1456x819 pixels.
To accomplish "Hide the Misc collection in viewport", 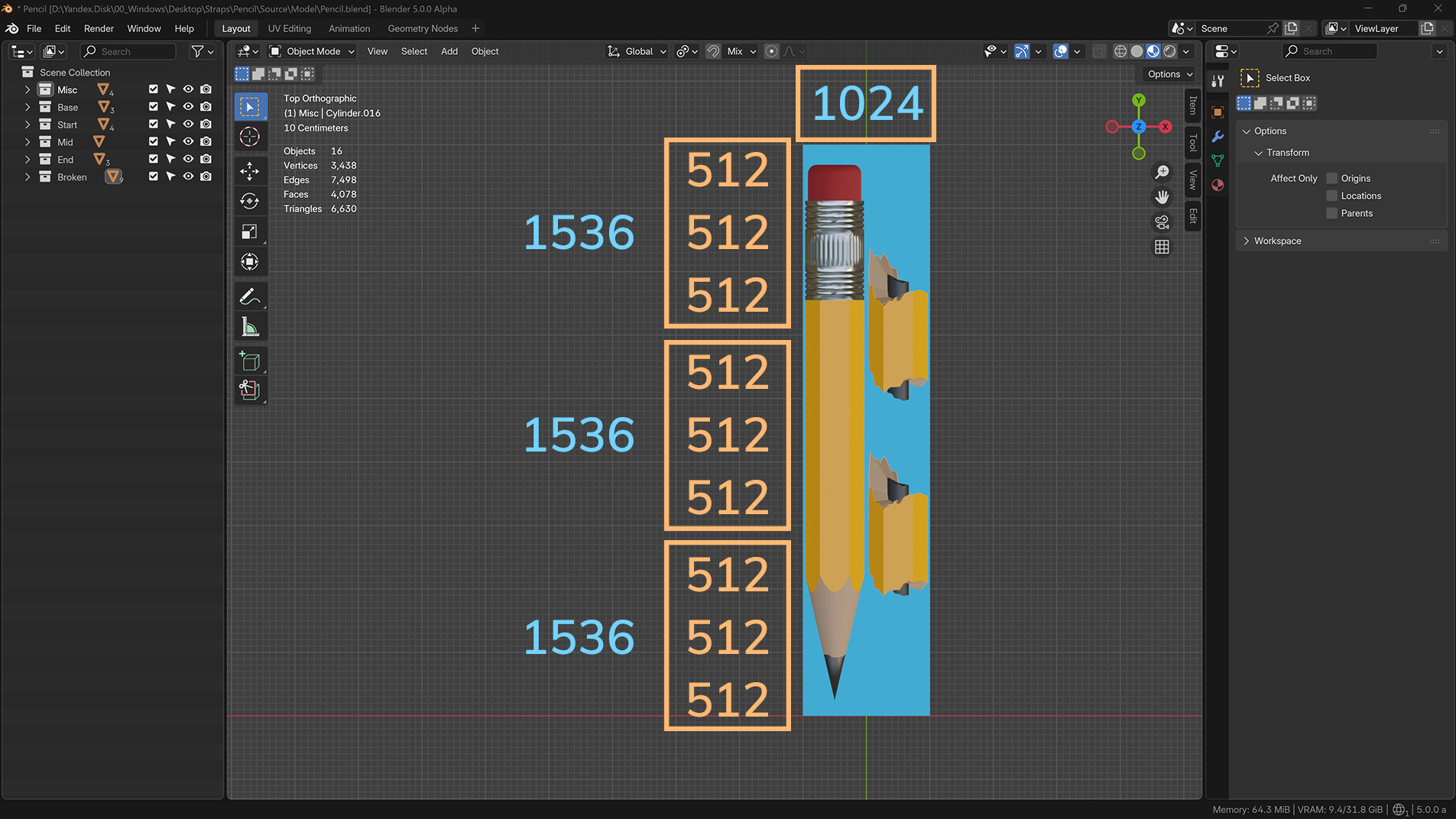I will [x=188, y=89].
